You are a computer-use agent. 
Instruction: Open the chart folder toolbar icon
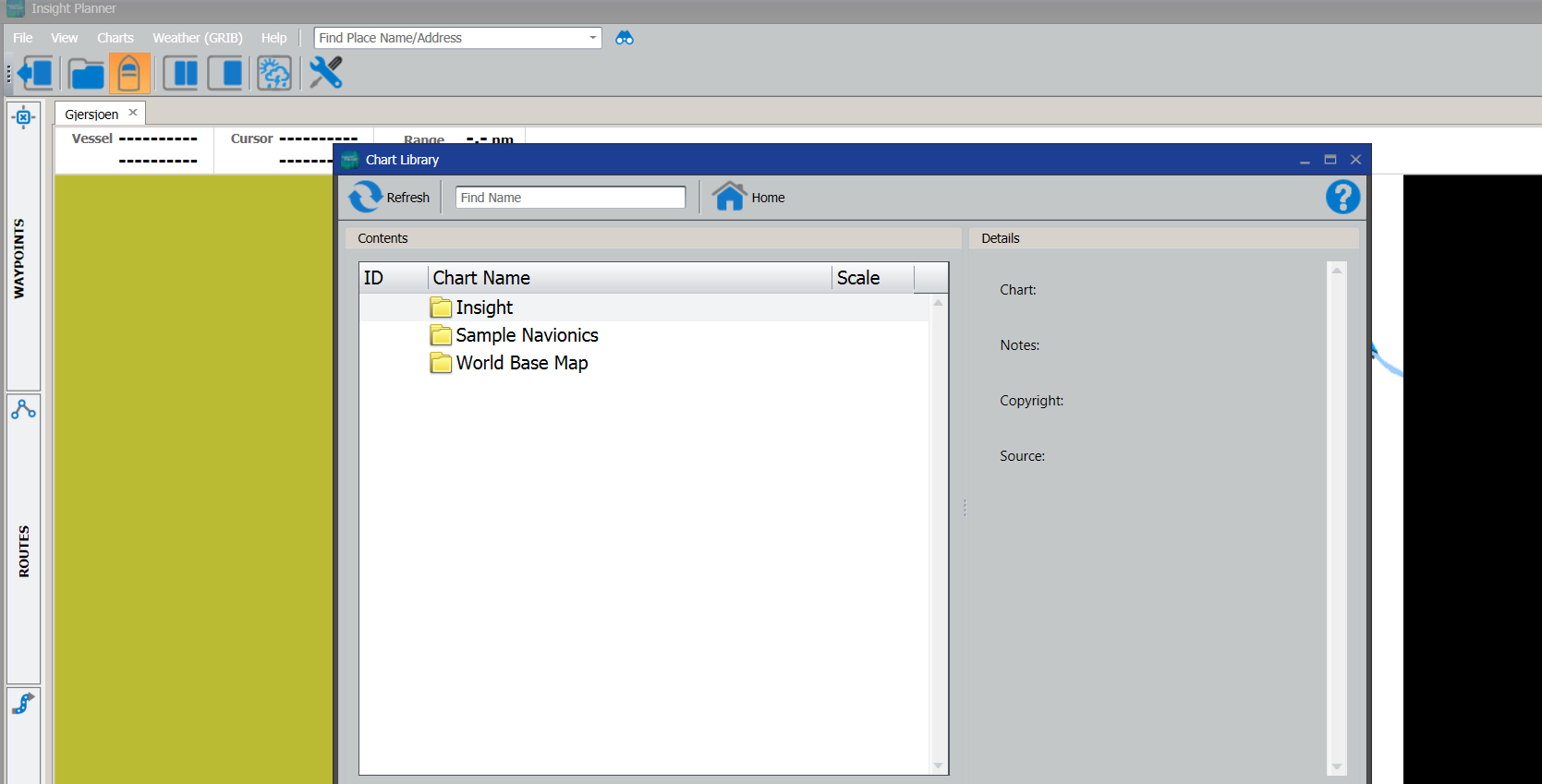(86, 73)
